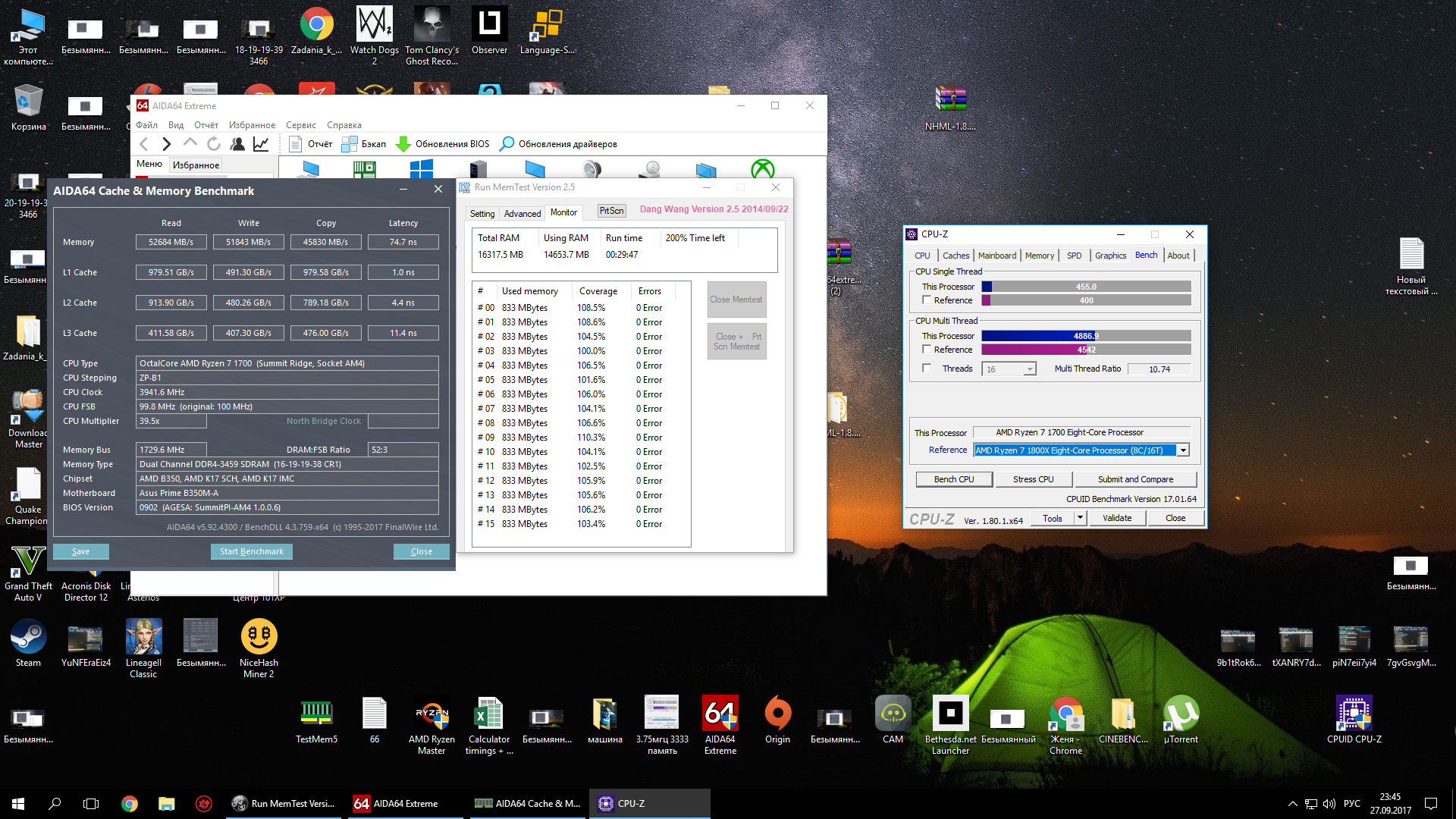
Task: Click the driver updates magnifier icon
Action: click(507, 144)
